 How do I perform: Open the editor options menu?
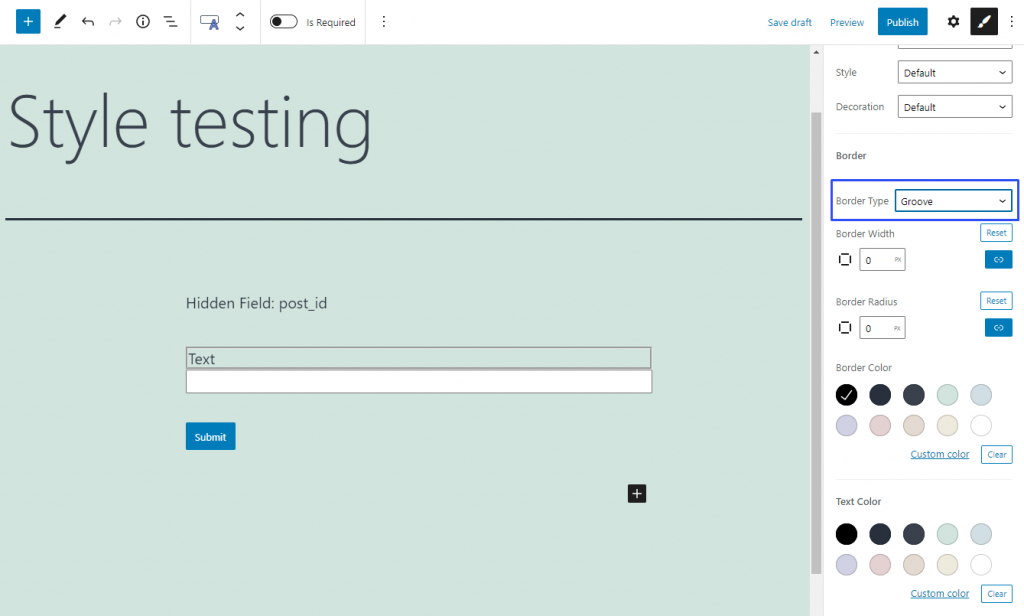[x=1012, y=22]
